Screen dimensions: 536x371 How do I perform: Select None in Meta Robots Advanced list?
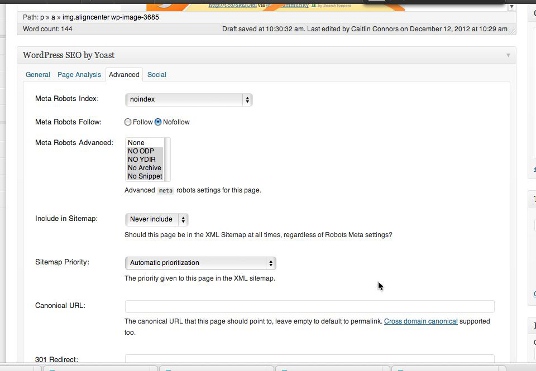click(x=145, y=143)
